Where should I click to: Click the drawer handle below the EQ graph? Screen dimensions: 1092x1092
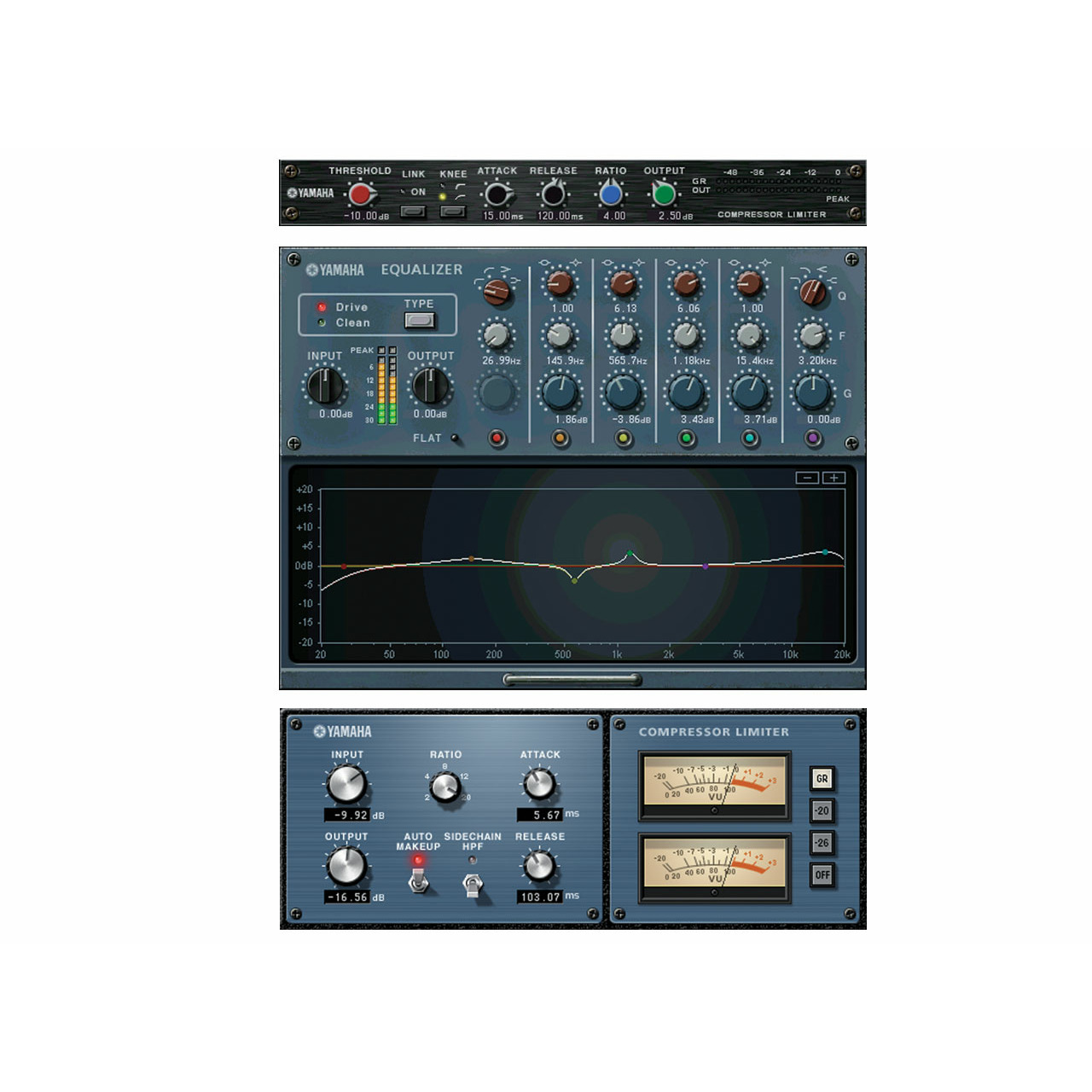click(x=572, y=680)
